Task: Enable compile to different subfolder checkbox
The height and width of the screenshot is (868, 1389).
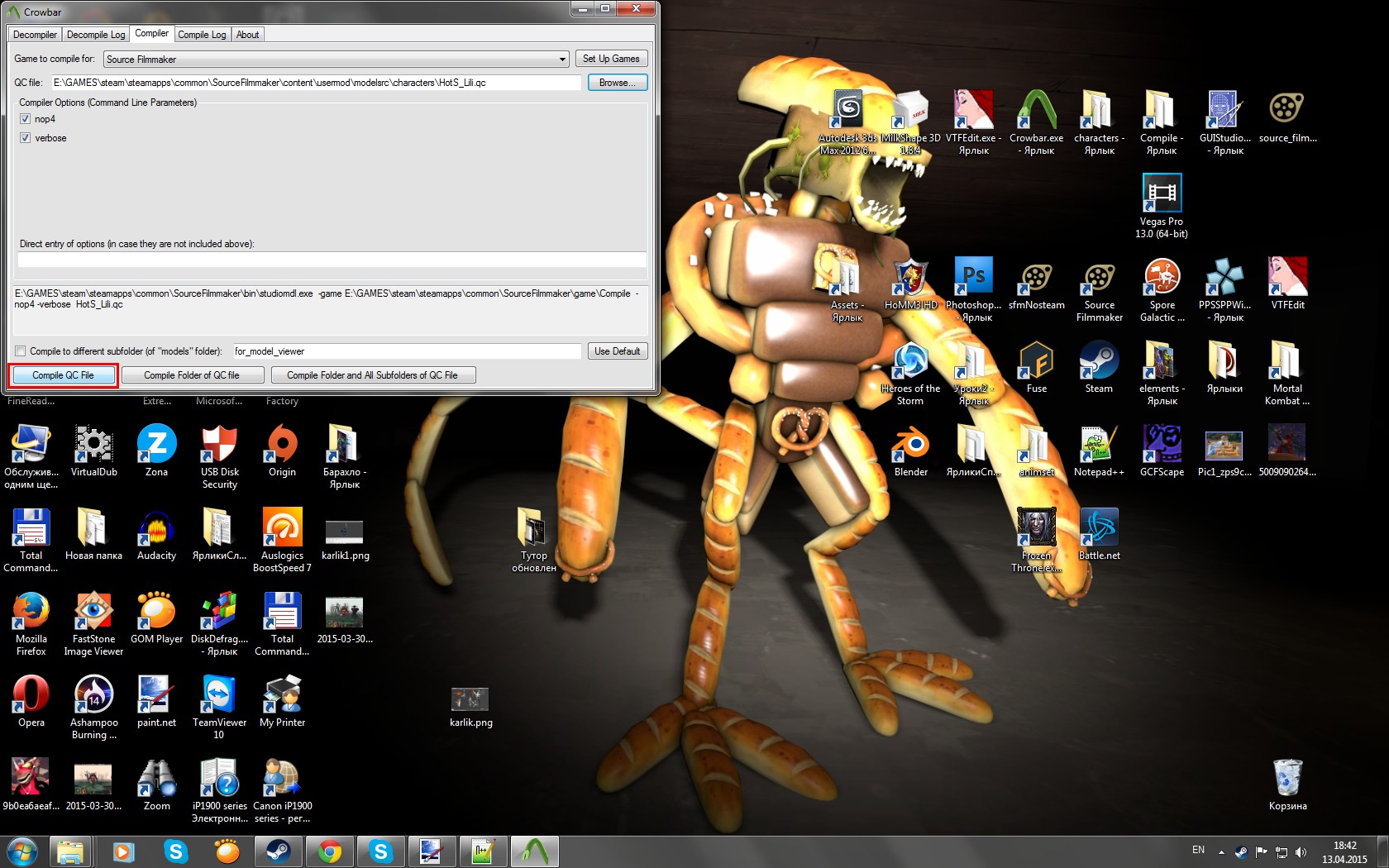Action: [x=21, y=351]
